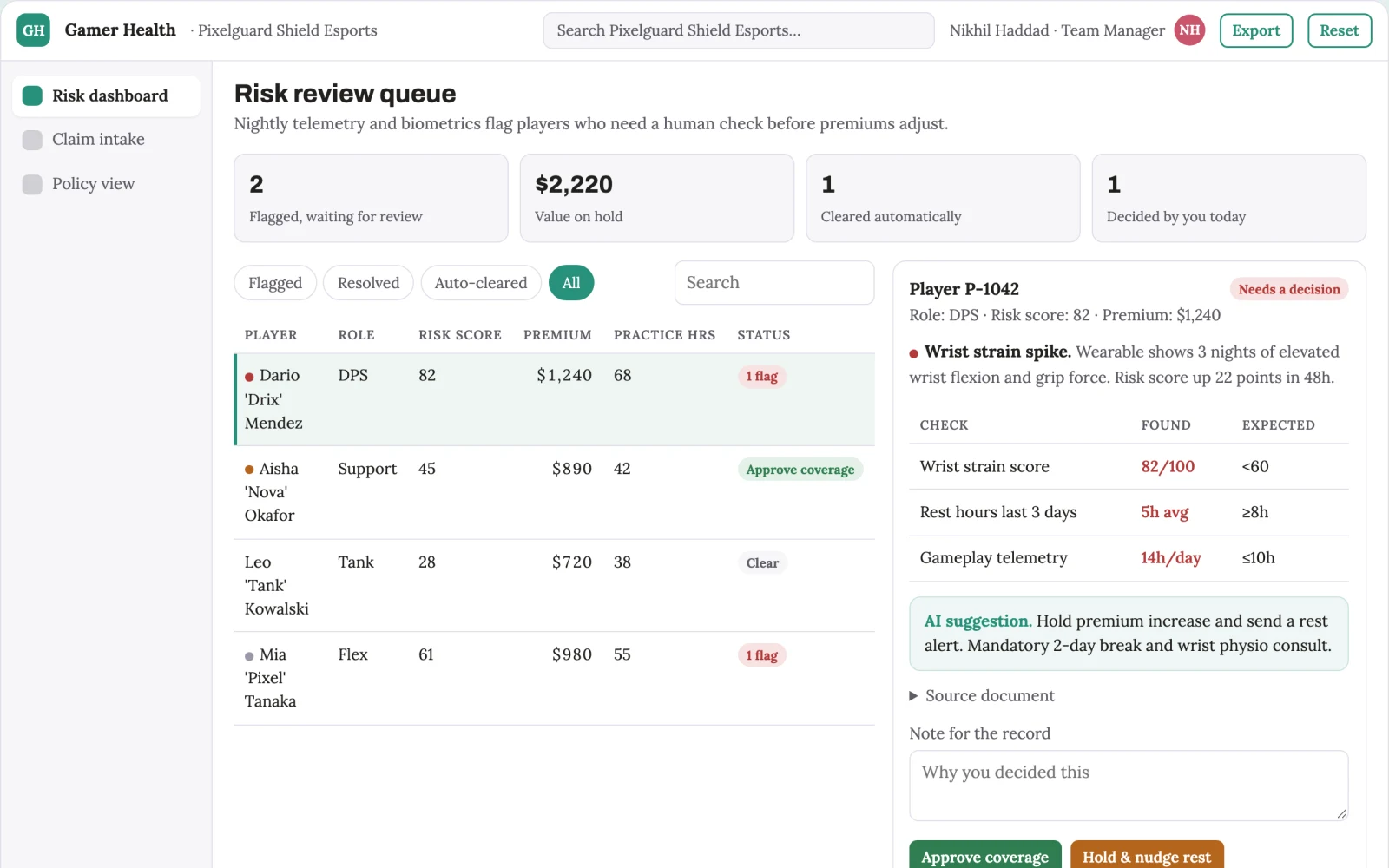The width and height of the screenshot is (1389, 868).
Task: Click the Flagged, waiting for review card
Action: pyautogui.click(x=371, y=198)
